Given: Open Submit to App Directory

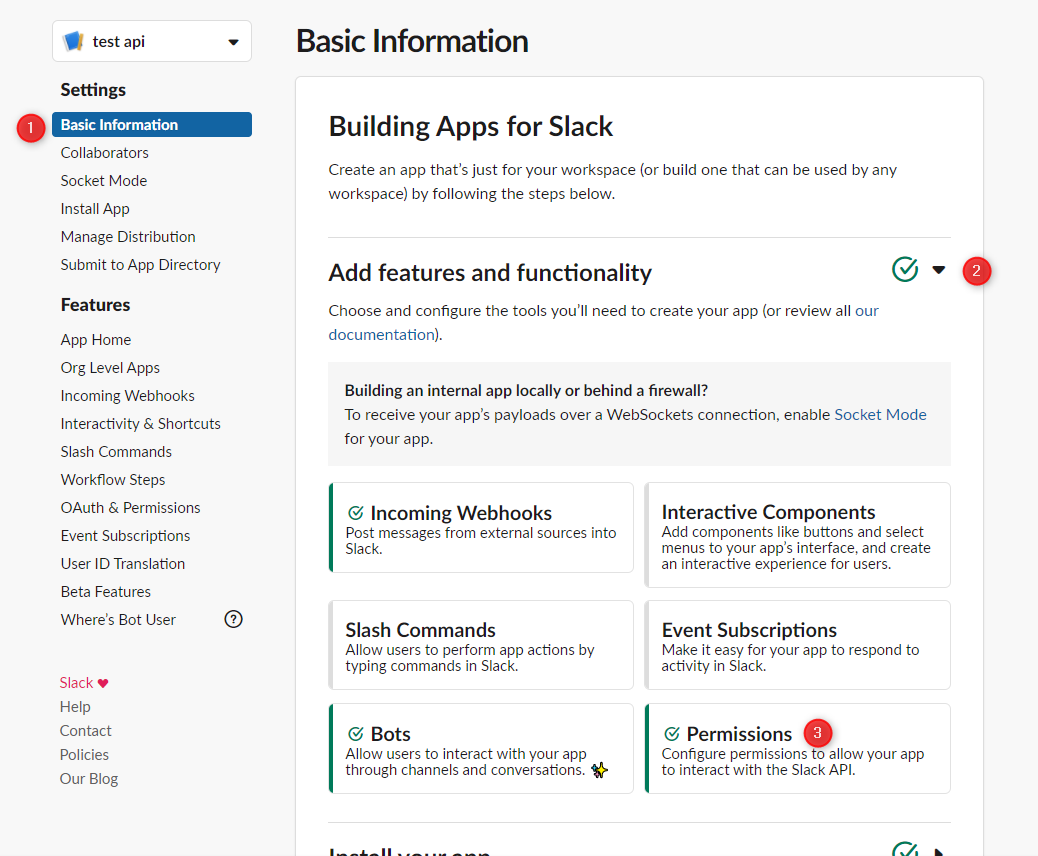Looking at the screenshot, I should 140,265.
